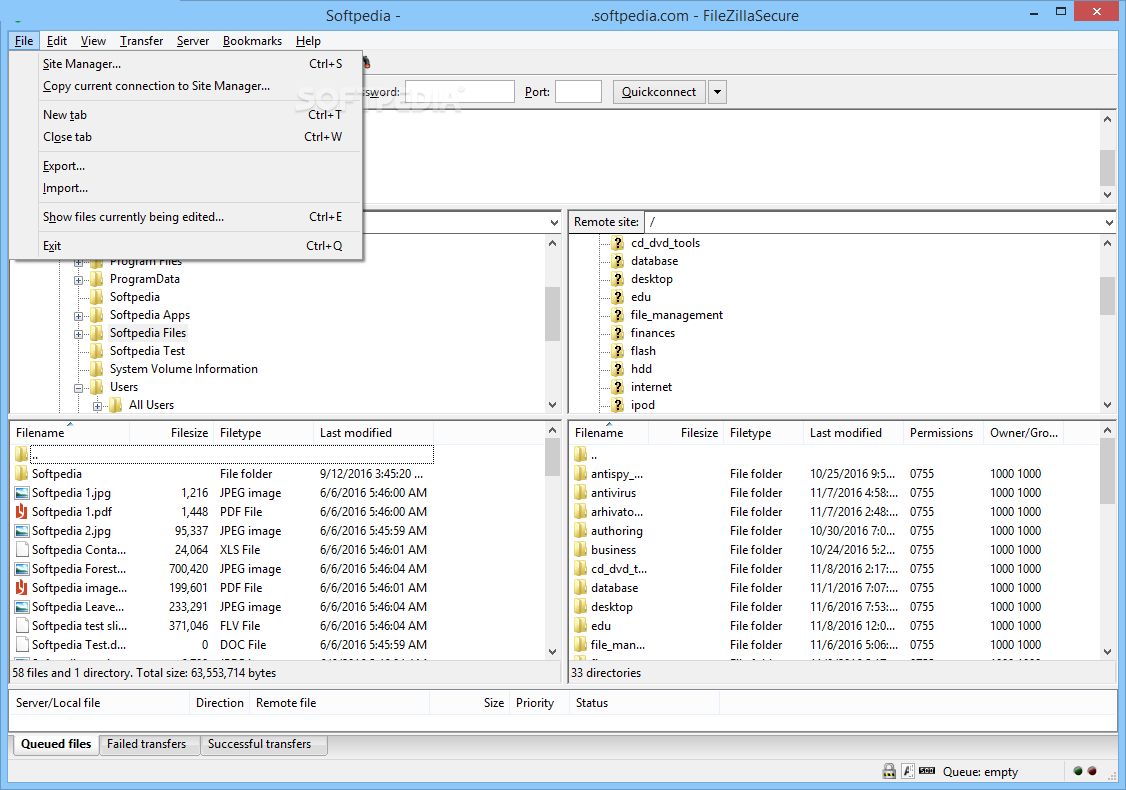Select the FLV file icon of Softpedia test sli...

pyautogui.click(x=22, y=626)
